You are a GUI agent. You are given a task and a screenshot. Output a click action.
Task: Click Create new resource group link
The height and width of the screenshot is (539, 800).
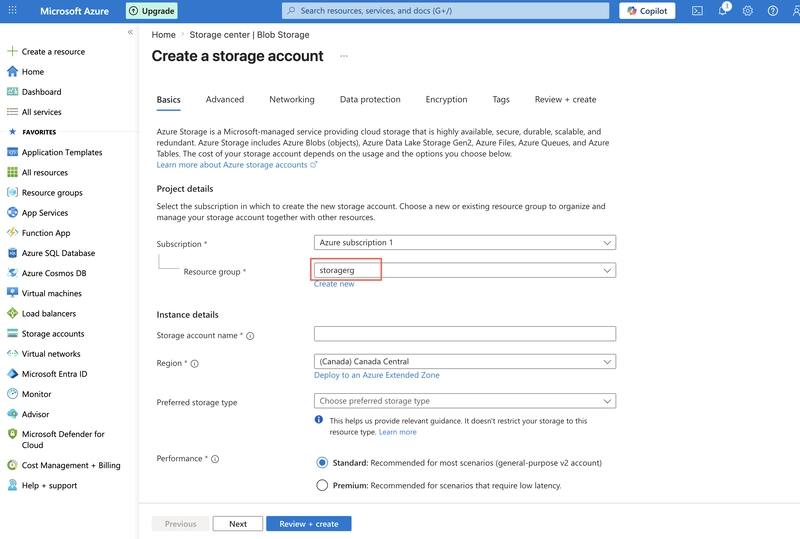(334, 284)
